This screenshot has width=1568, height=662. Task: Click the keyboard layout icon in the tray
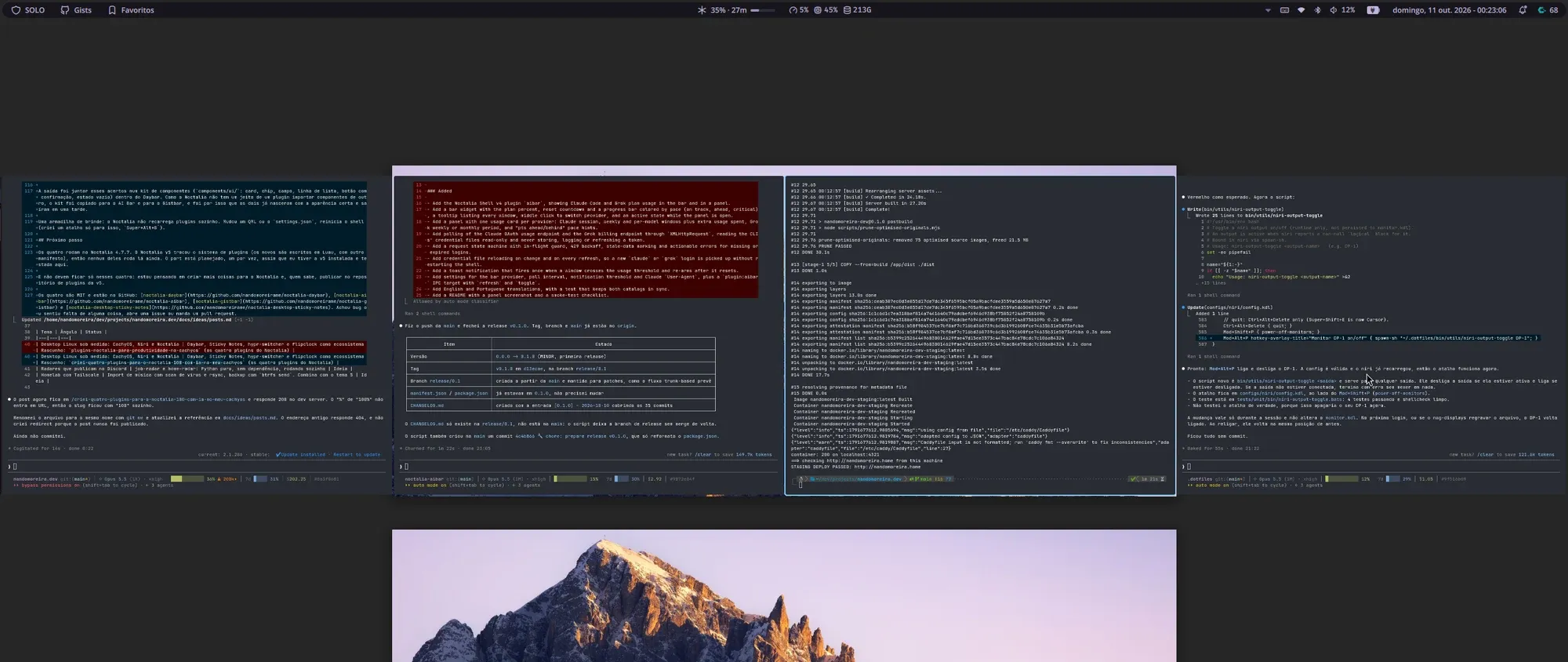click(1284, 10)
